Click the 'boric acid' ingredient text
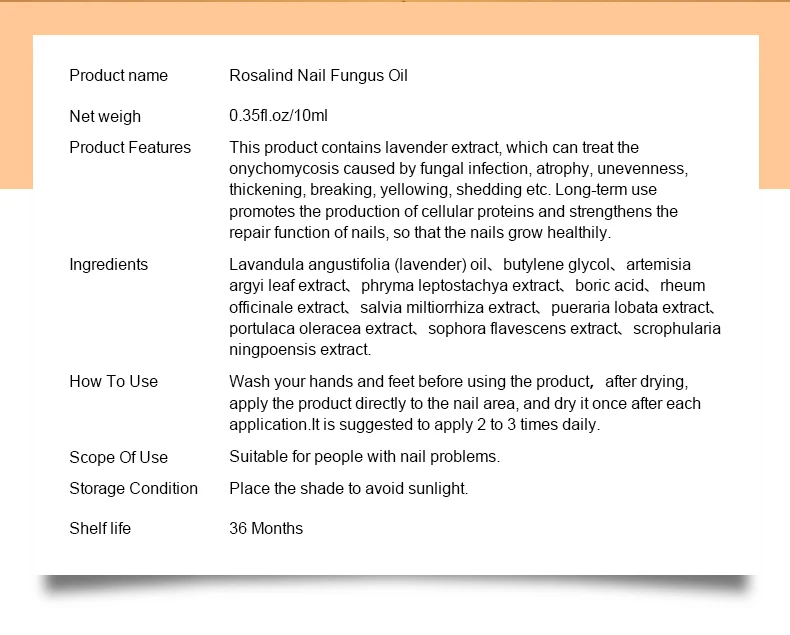790x635 pixels. click(x=609, y=286)
